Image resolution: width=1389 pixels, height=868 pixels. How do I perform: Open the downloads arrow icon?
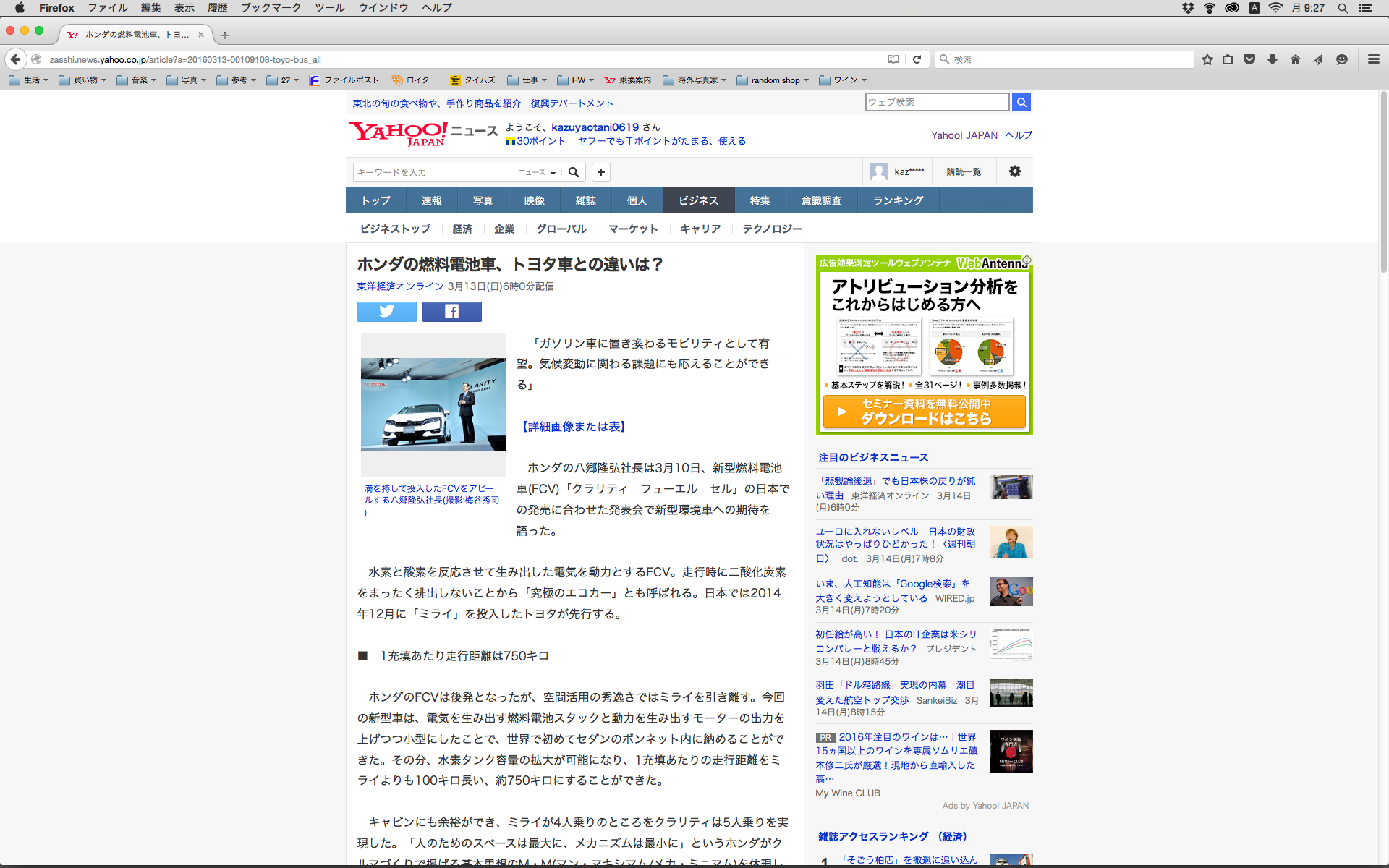pos(1272,59)
